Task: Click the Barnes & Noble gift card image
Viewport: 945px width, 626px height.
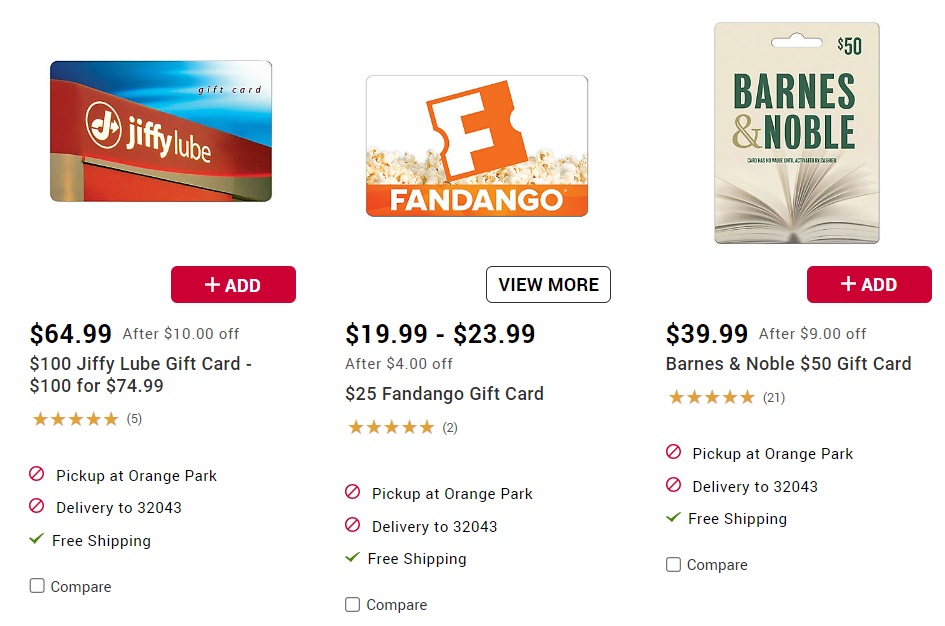Action: tap(796, 132)
